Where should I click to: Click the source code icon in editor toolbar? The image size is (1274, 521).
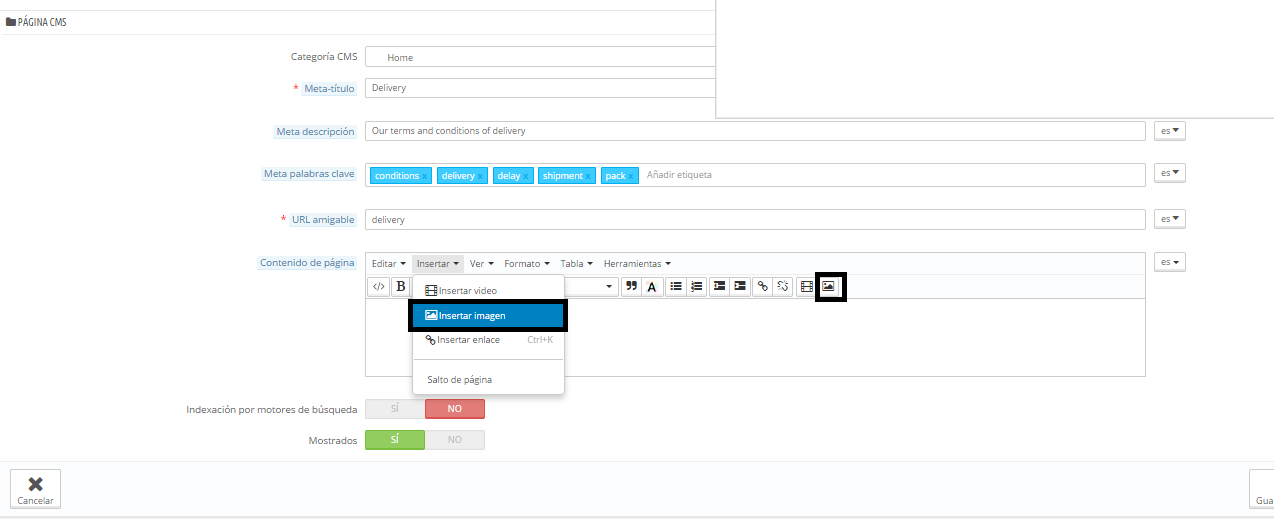(378, 286)
